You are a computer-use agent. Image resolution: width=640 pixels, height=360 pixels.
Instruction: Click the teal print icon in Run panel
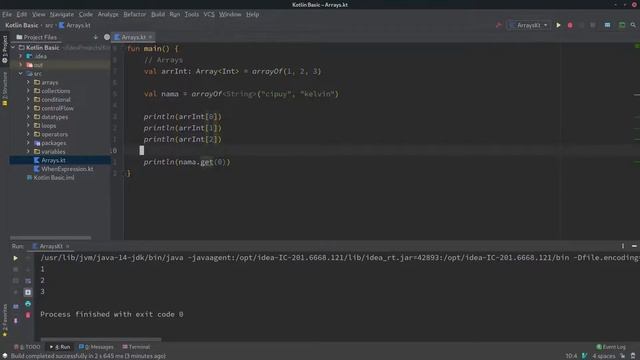coord(28,304)
